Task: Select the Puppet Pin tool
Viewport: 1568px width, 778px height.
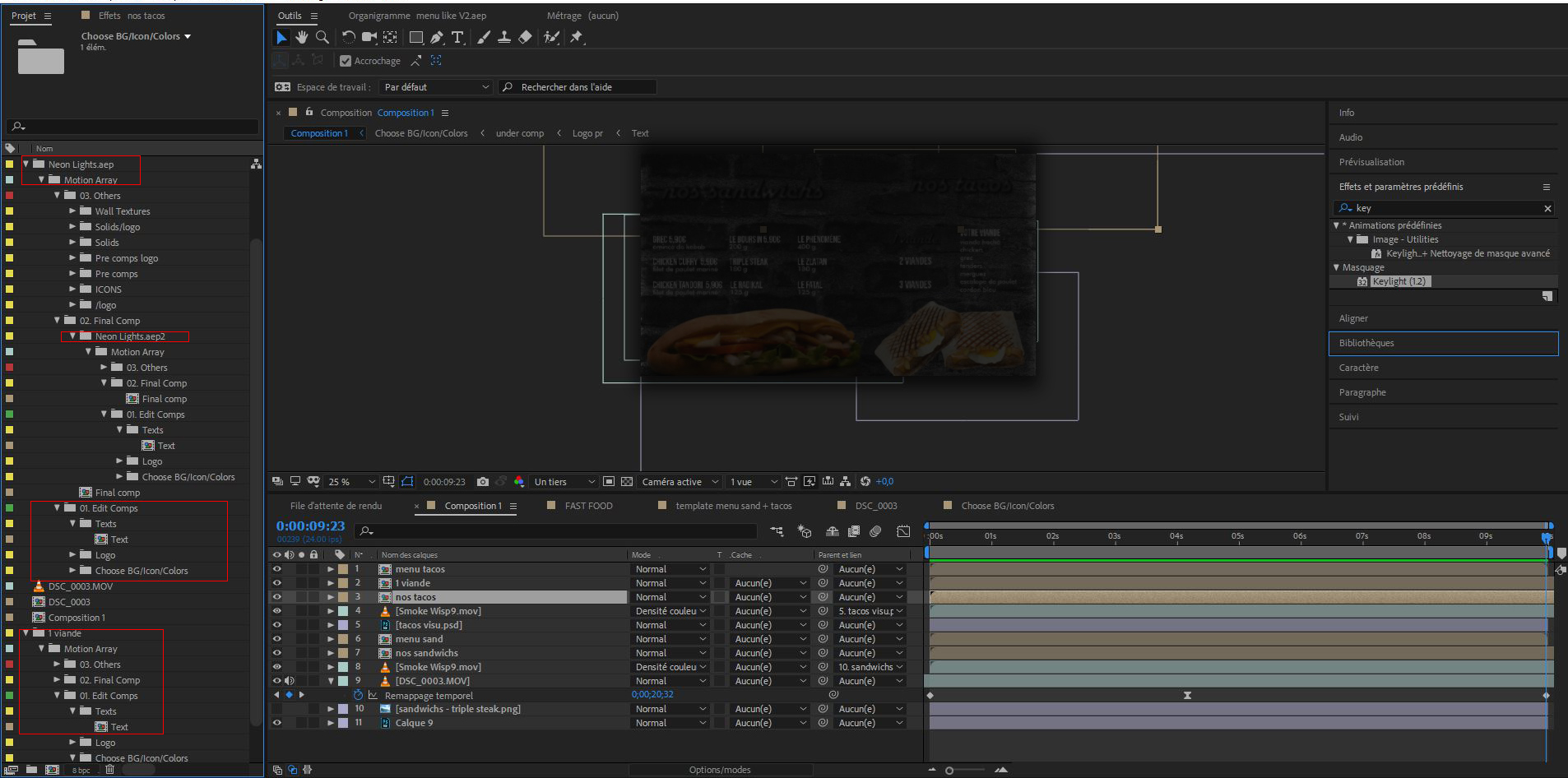Action: click(x=577, y=37)
